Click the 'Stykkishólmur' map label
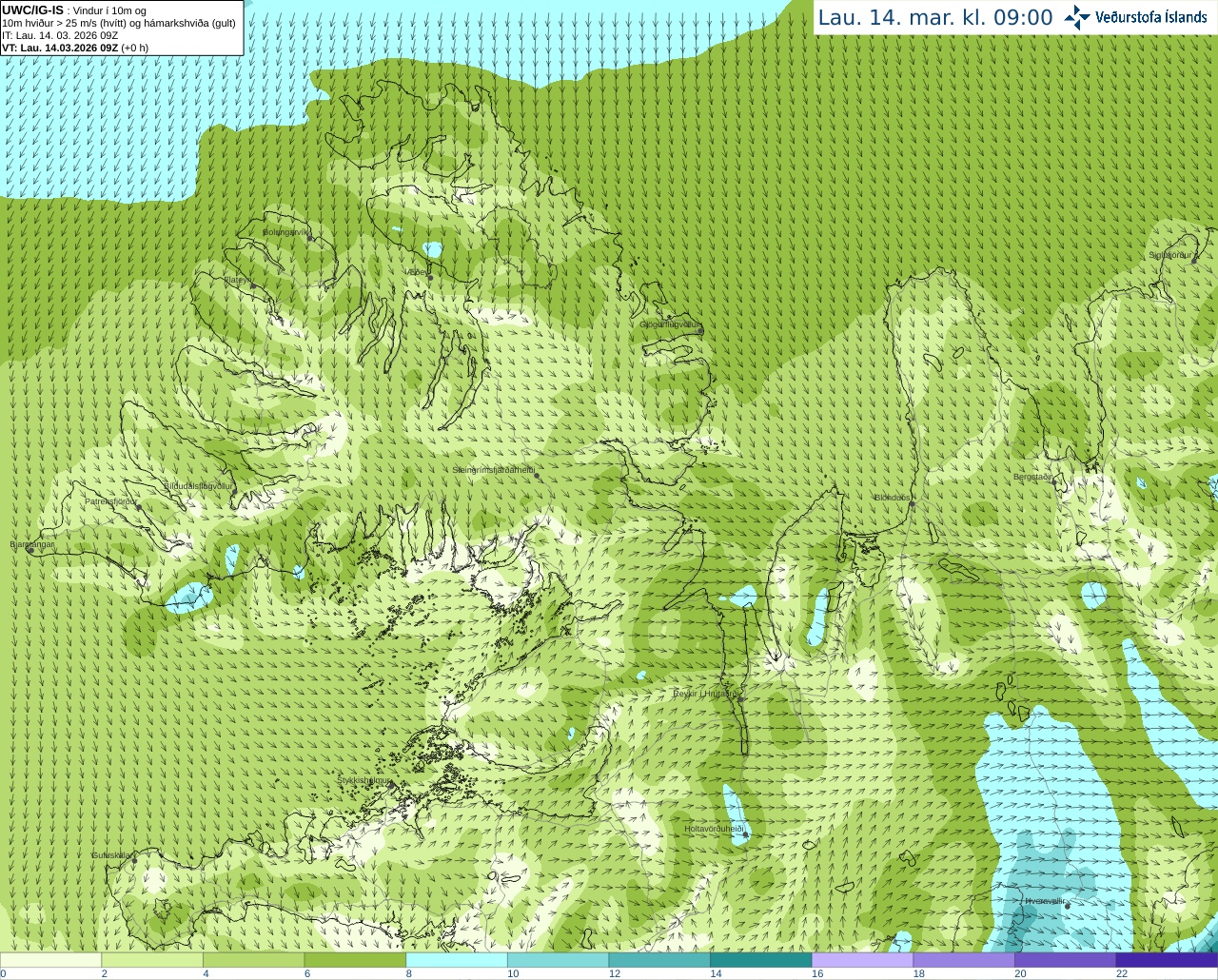Viewport: 1218px width, 980px height. pos(363,780)
